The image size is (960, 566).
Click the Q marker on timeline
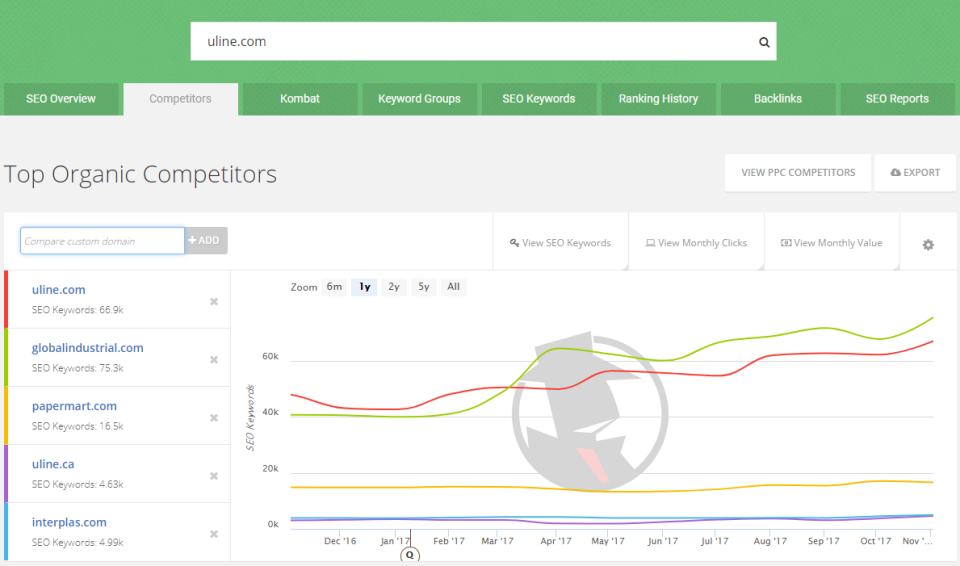(410, 555)
